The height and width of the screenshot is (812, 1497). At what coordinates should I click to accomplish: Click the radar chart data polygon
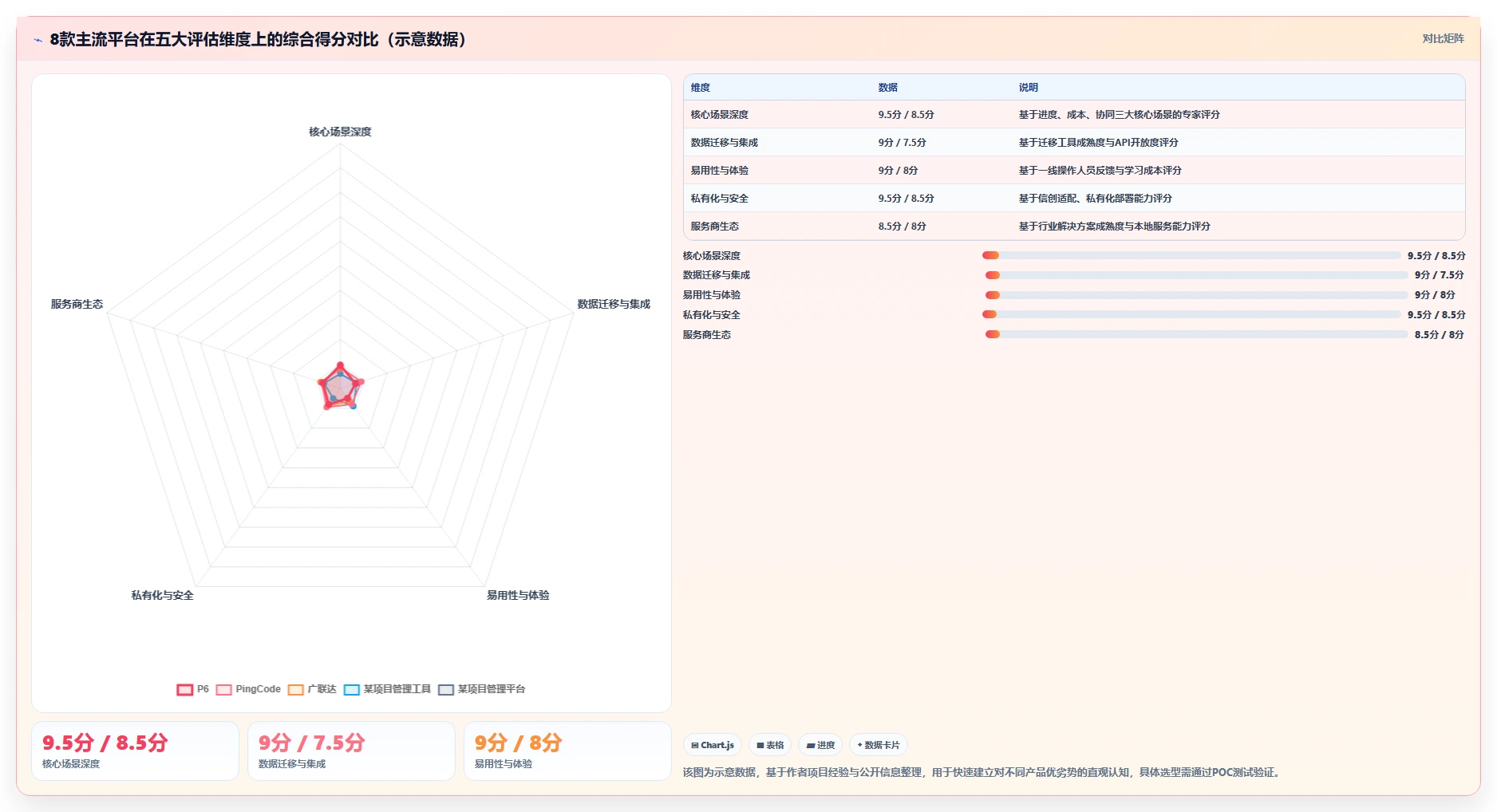pyautogui.click(x=340, y=387)
